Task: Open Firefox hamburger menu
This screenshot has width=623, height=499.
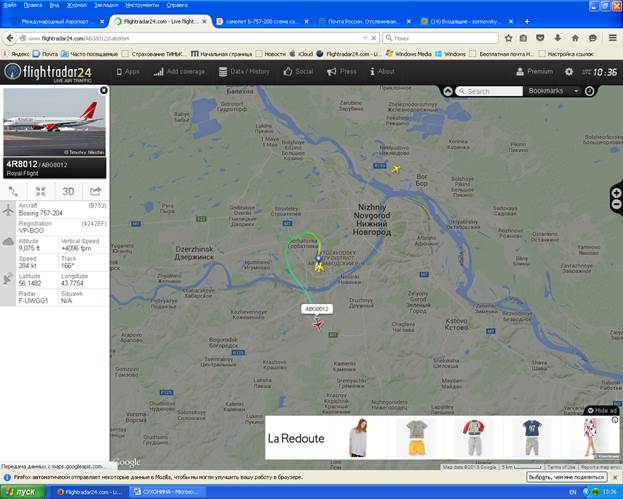Action: (x=613, y=38)
